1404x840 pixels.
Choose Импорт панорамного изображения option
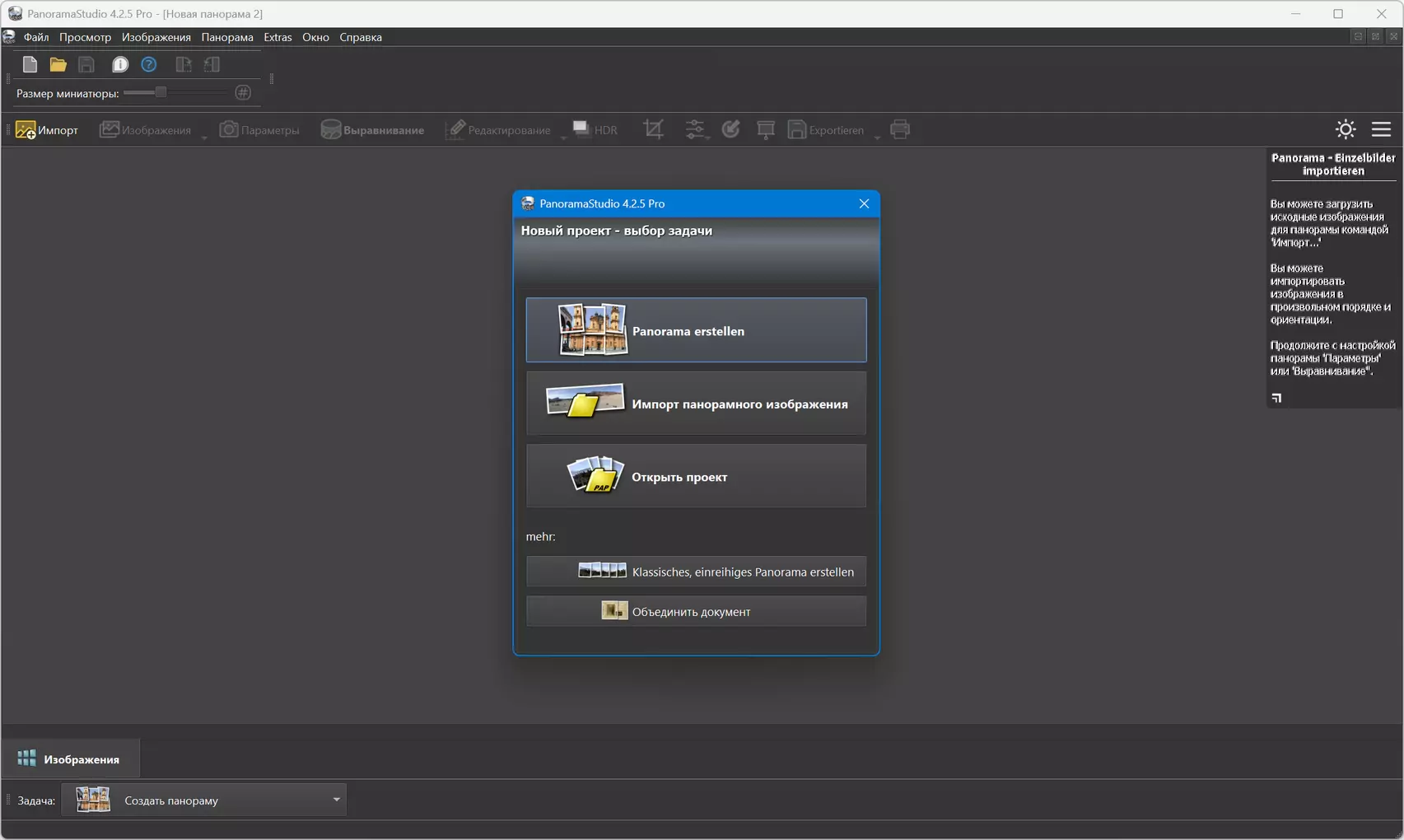click(696, 404)
